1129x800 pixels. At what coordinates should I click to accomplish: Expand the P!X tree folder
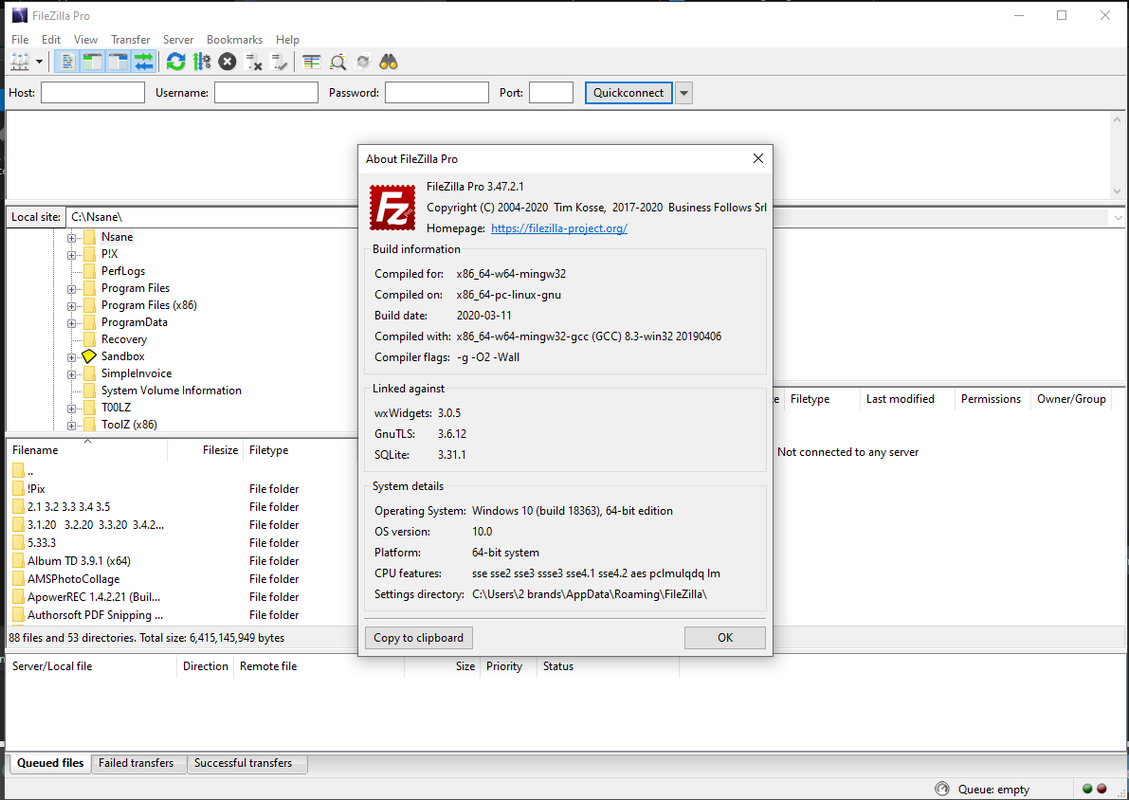click(x=71, y=255)
